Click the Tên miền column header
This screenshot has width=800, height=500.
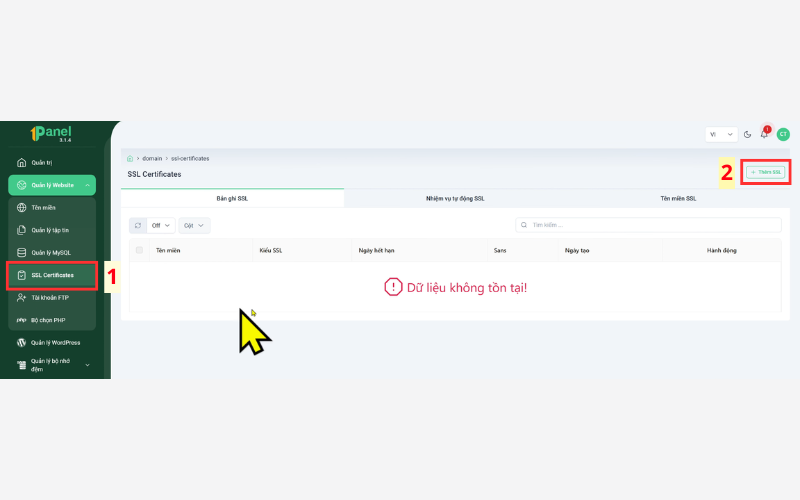coord(168,251)
